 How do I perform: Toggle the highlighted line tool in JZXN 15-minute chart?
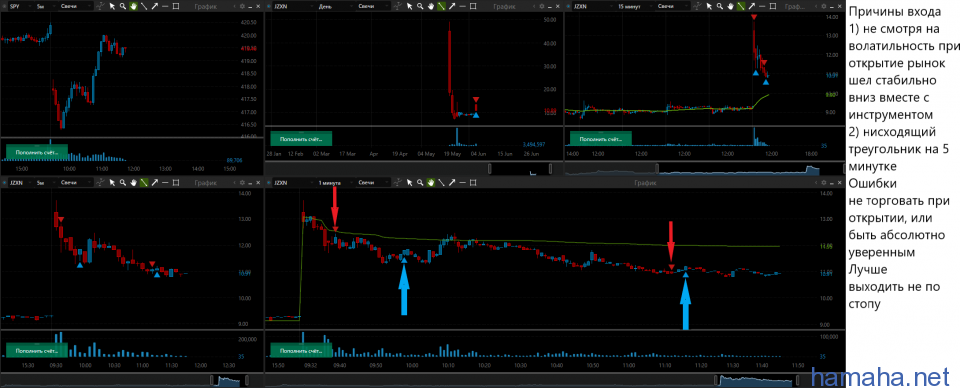click(741, 6)
